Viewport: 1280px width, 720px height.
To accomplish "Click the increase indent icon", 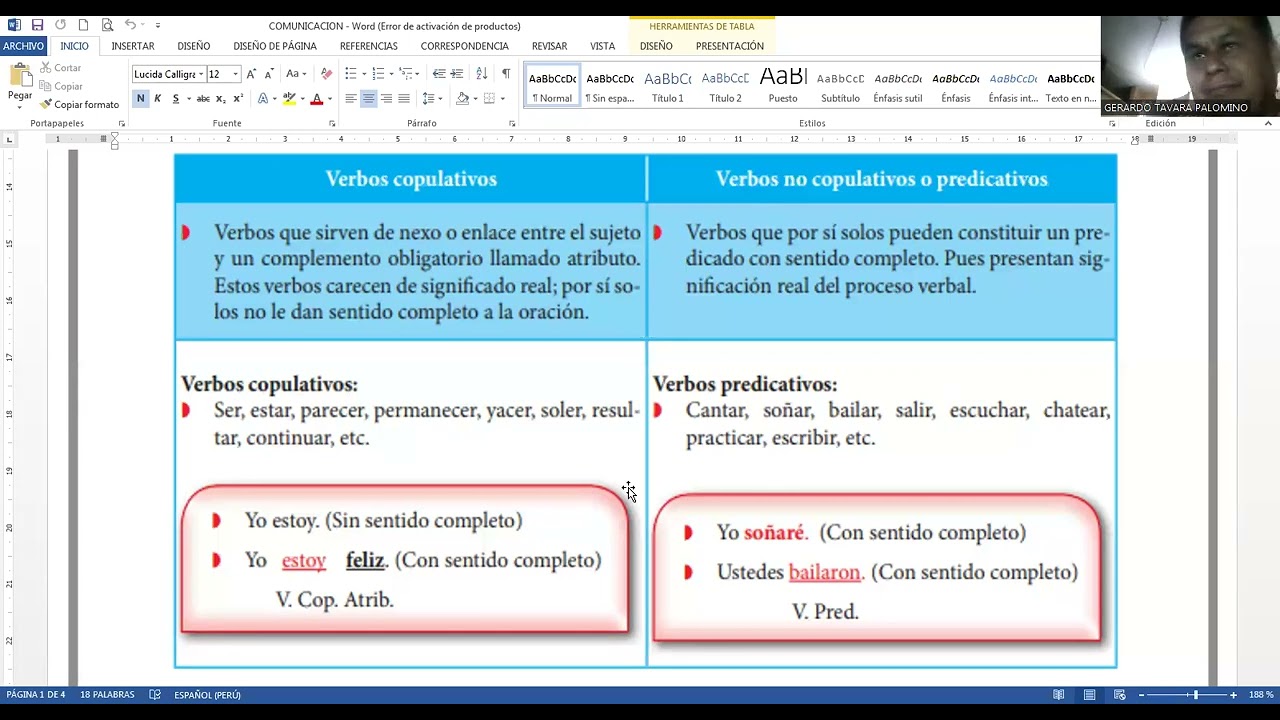I will coord(457,74).
